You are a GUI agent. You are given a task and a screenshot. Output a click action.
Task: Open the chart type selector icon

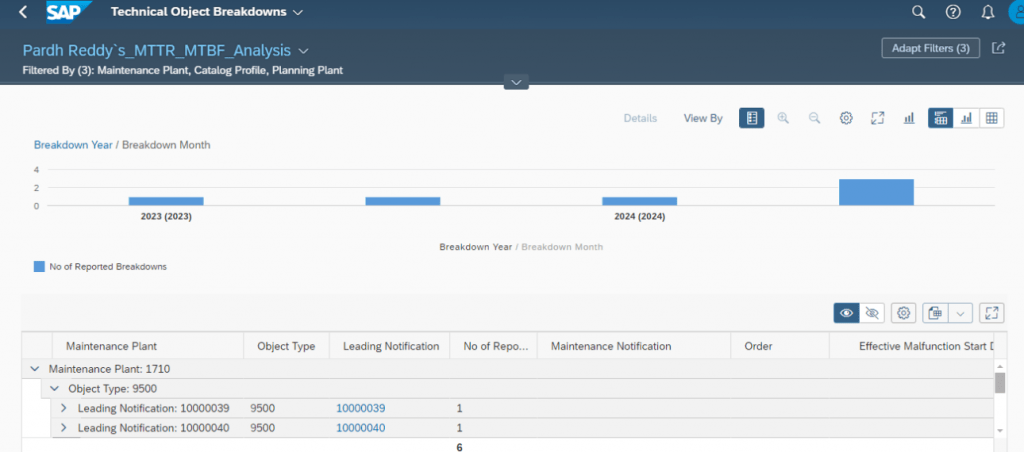[908, 118]
